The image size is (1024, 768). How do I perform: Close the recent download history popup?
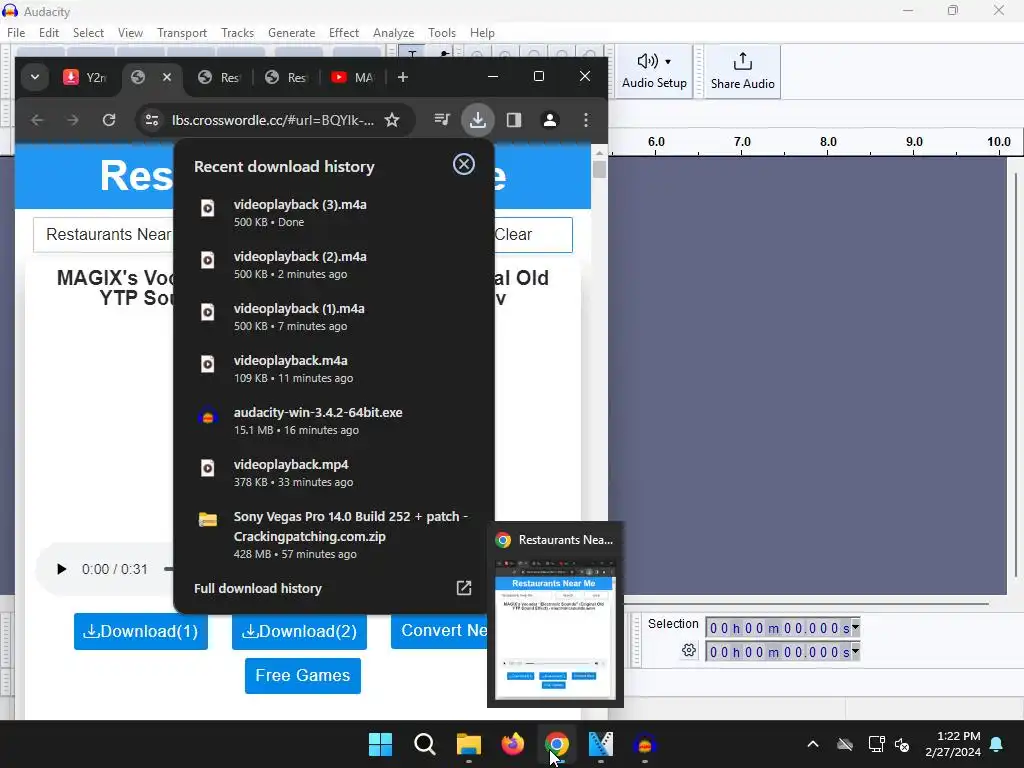click(x=464, y=165)
